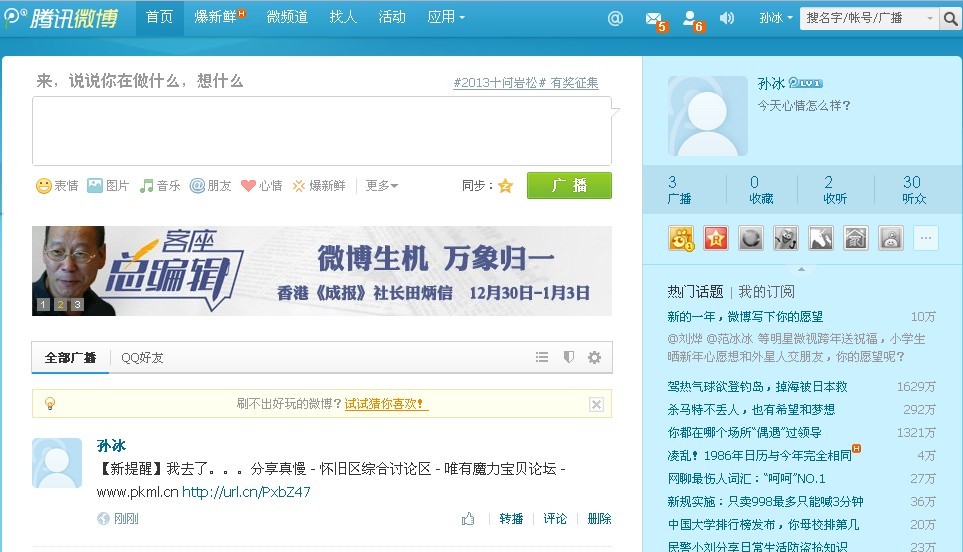View new listeners via person icon
This screenshot has height=552, width=963.
click(x=690, y=18)
